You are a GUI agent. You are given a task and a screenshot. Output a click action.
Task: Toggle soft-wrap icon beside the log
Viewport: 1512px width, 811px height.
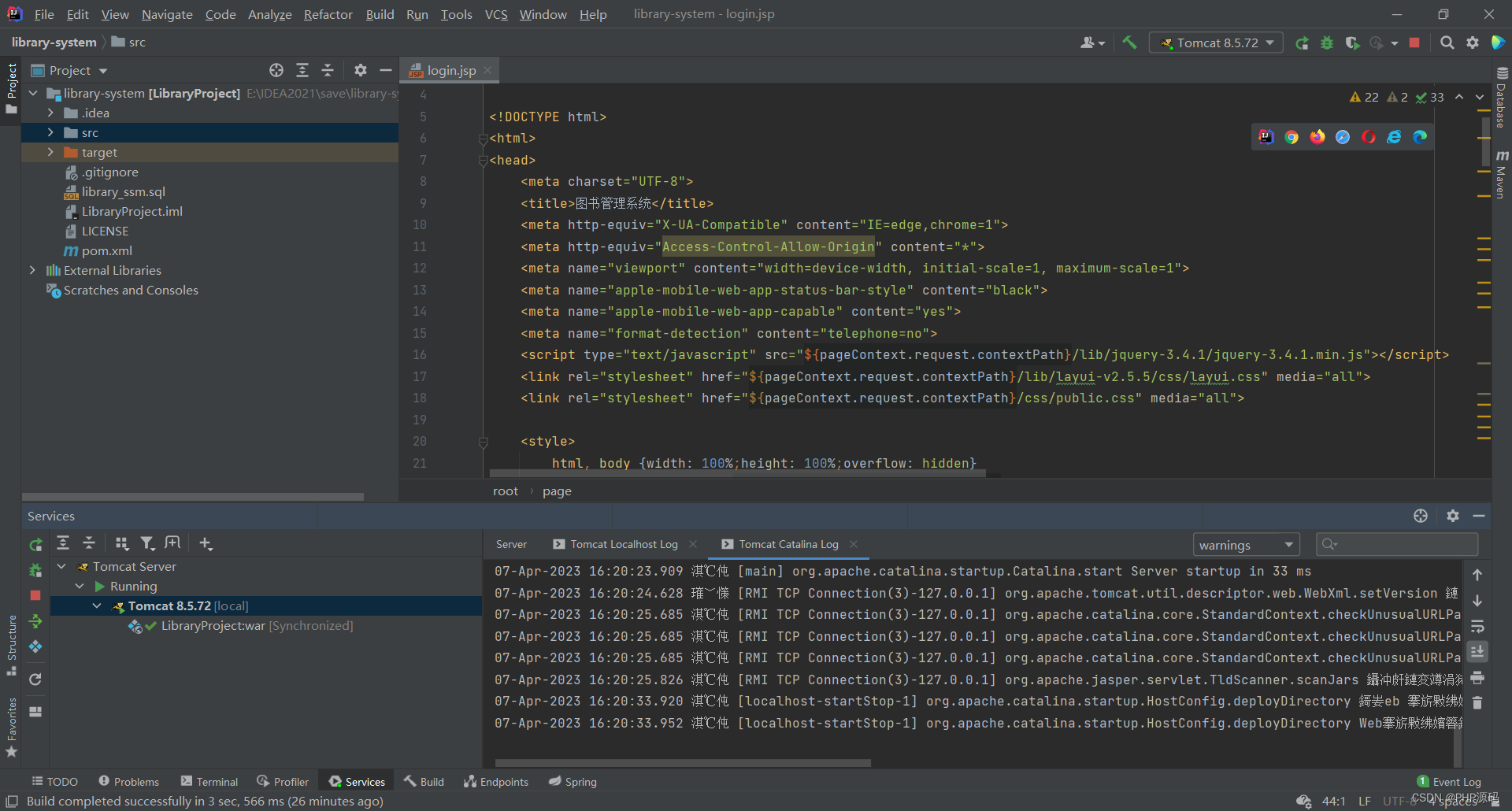click(1477, 626)
